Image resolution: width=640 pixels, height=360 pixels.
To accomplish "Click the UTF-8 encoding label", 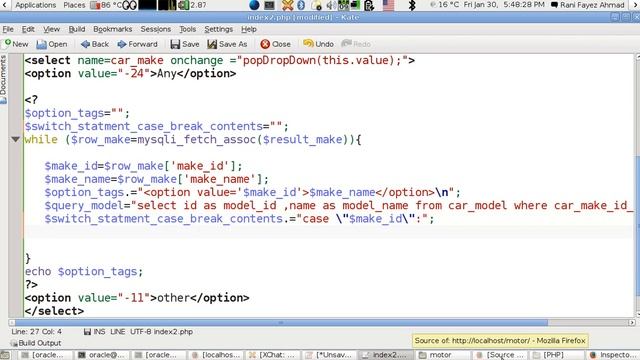I will pyautogui.click(x=141, y=331).
